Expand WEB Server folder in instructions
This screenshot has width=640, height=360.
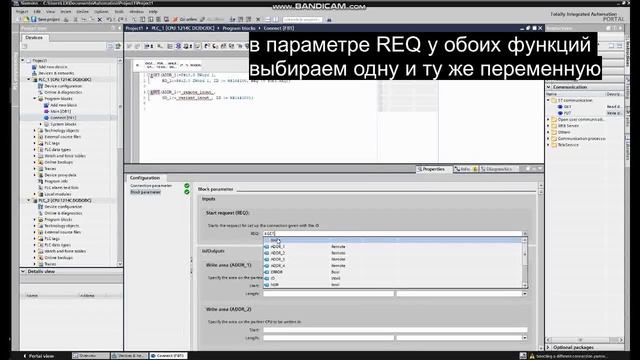548,126
